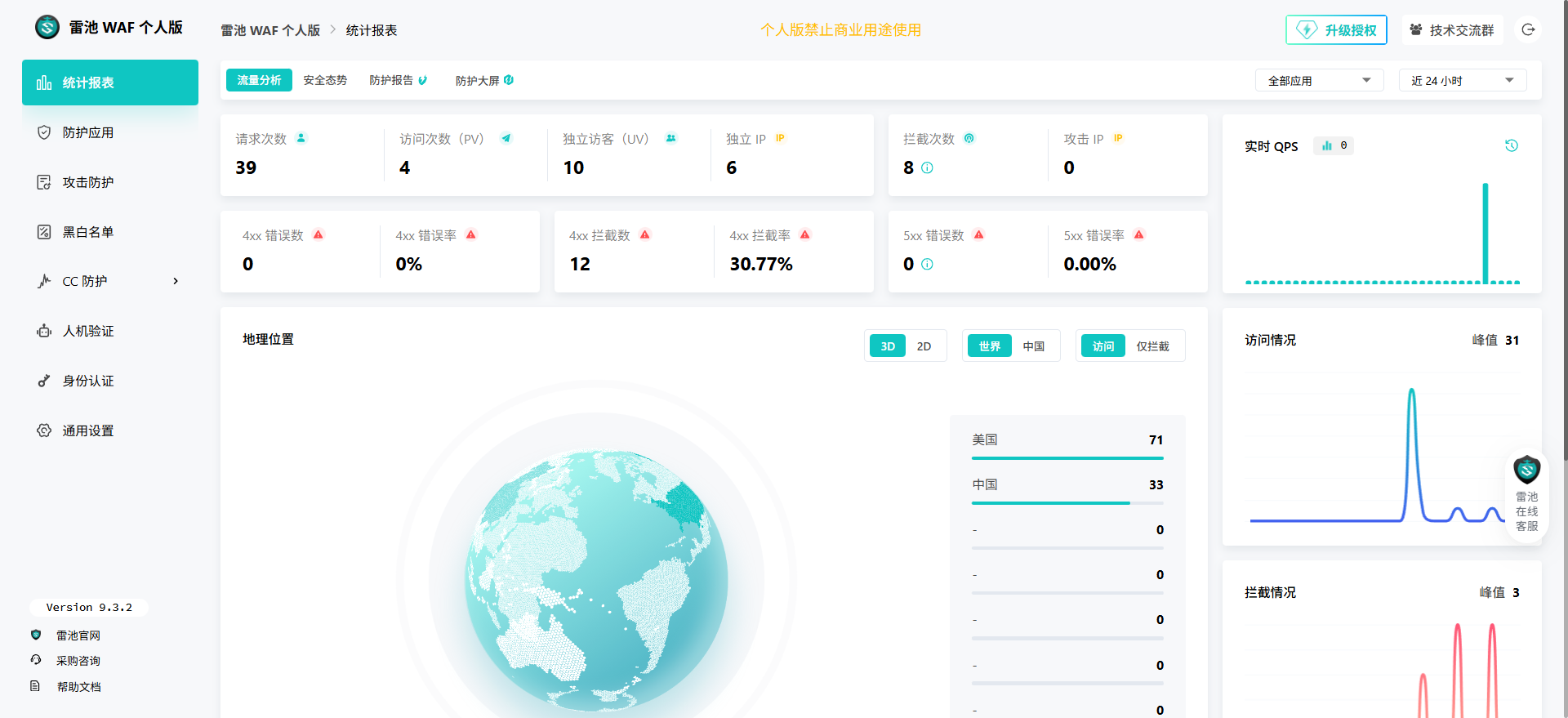Switch to the 安全态势 tab
This screenshot has height=718, width=1568.
tap(325, 80)
